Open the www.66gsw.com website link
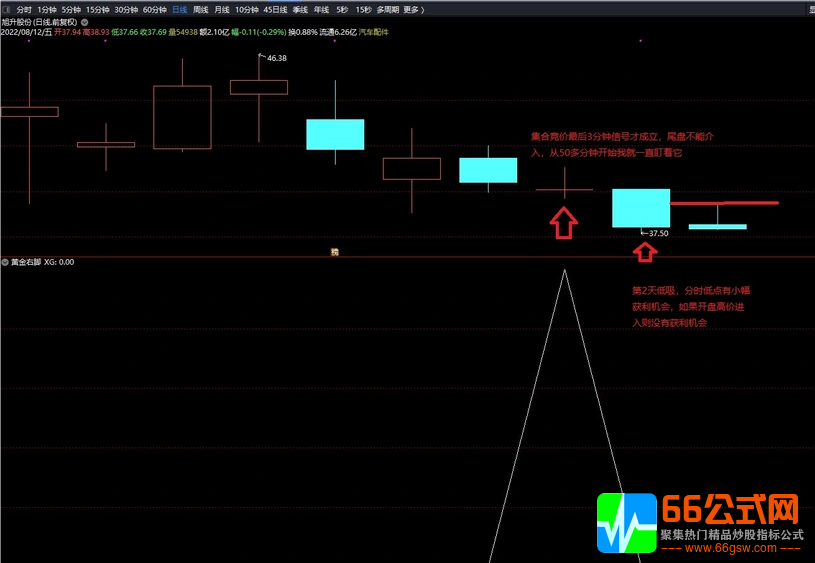815x563 pixels. click(x=731, y=548)
